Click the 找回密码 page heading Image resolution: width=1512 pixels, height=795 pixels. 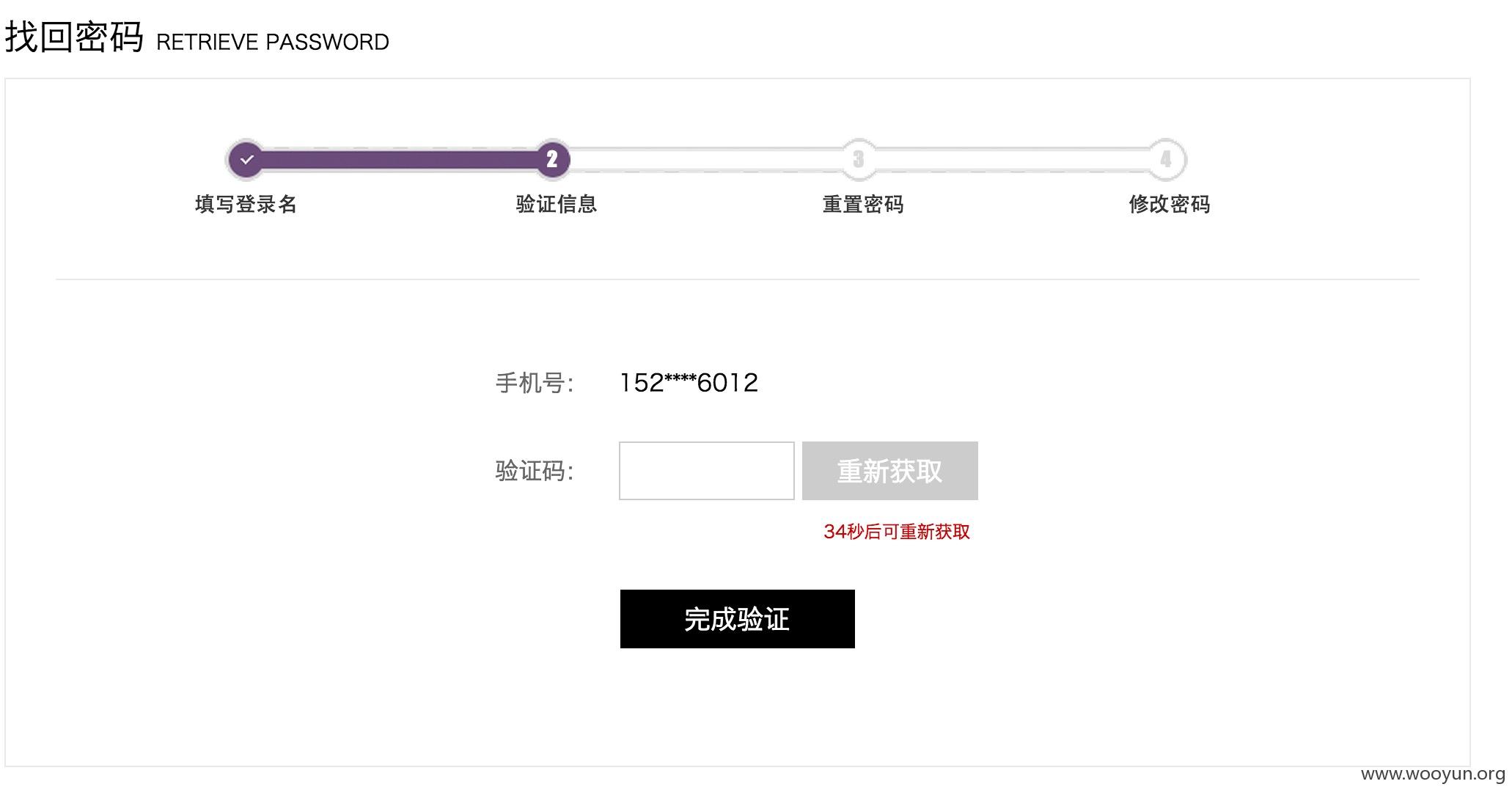(x=74, y=37)
